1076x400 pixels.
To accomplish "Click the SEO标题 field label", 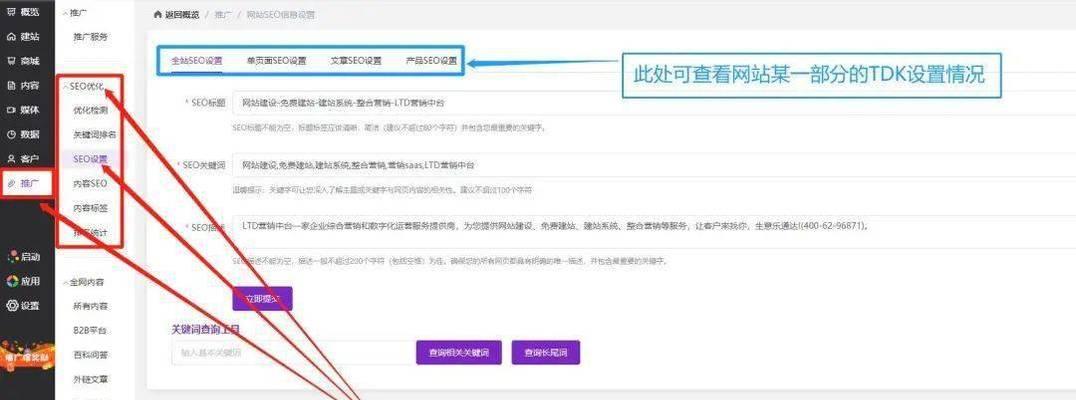I will tap(206, 102).
